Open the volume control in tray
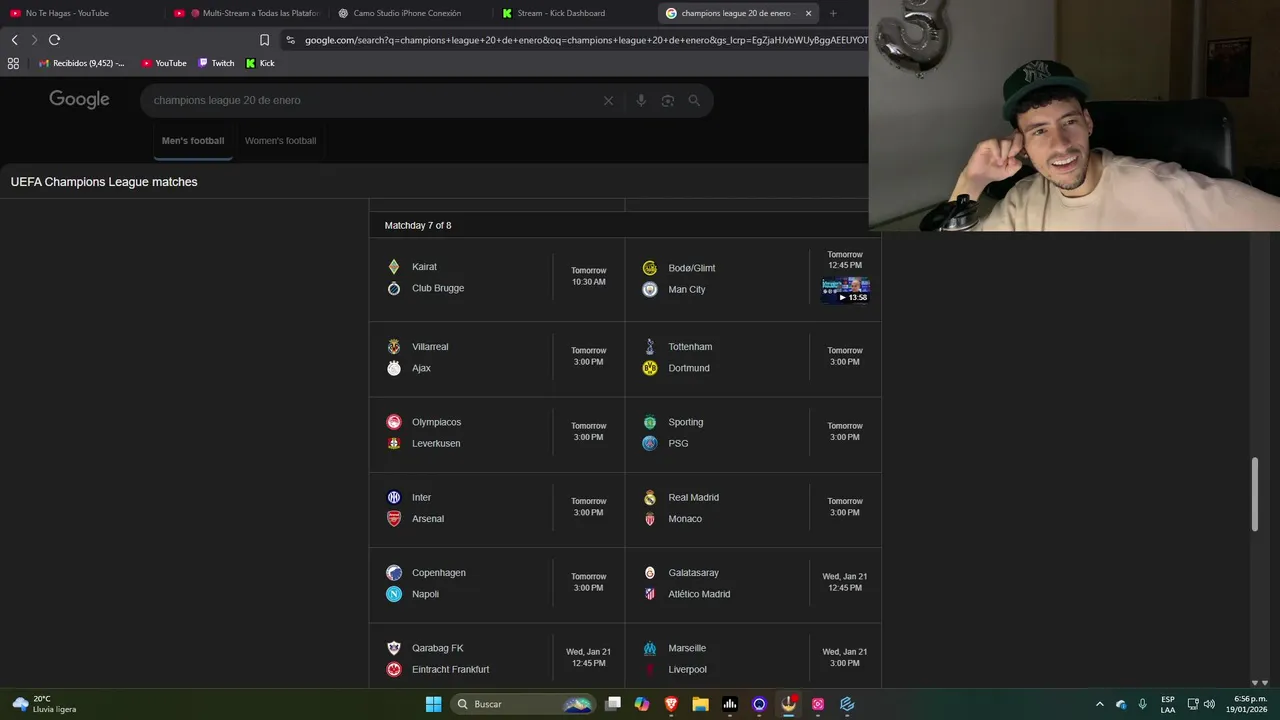This screenshot has height=720, width=1280. point(1209,704)
